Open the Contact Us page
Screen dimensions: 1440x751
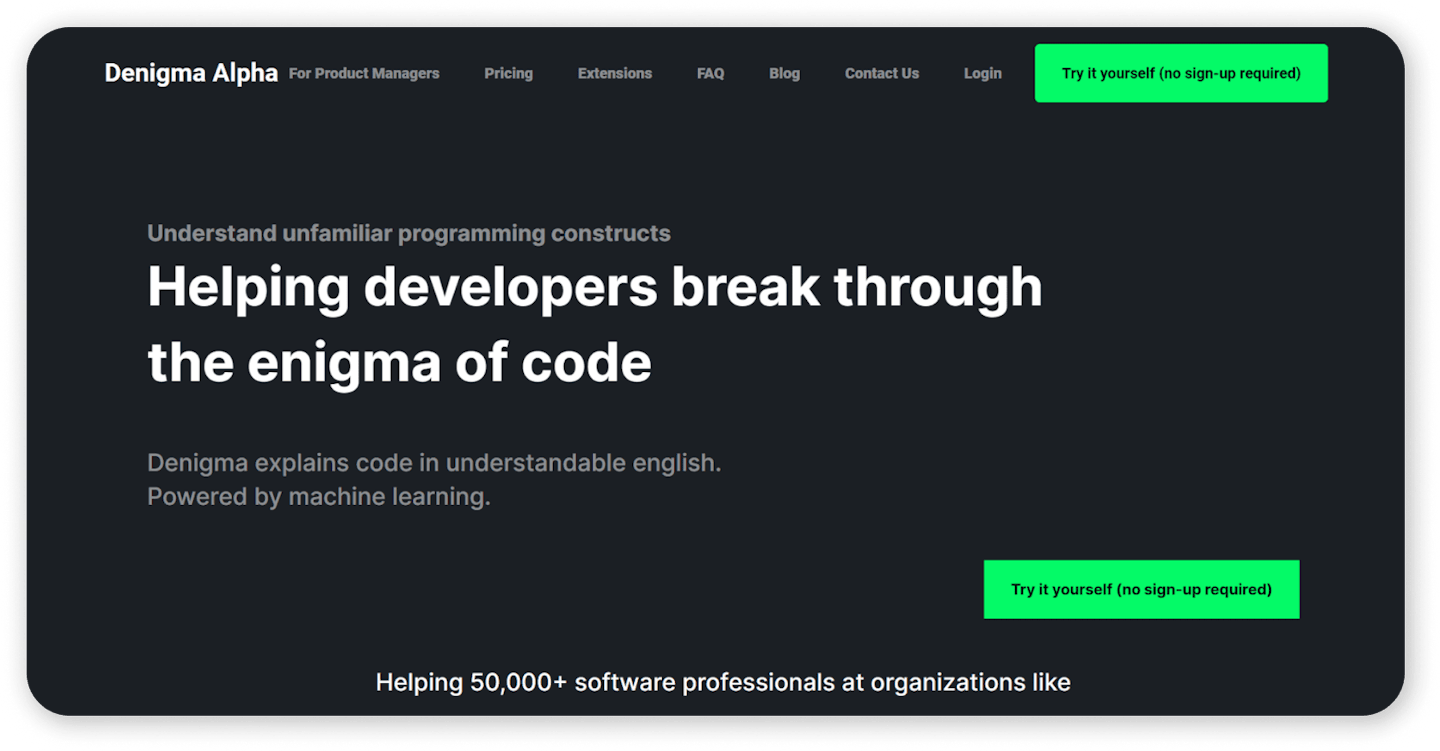coord(881,73)
